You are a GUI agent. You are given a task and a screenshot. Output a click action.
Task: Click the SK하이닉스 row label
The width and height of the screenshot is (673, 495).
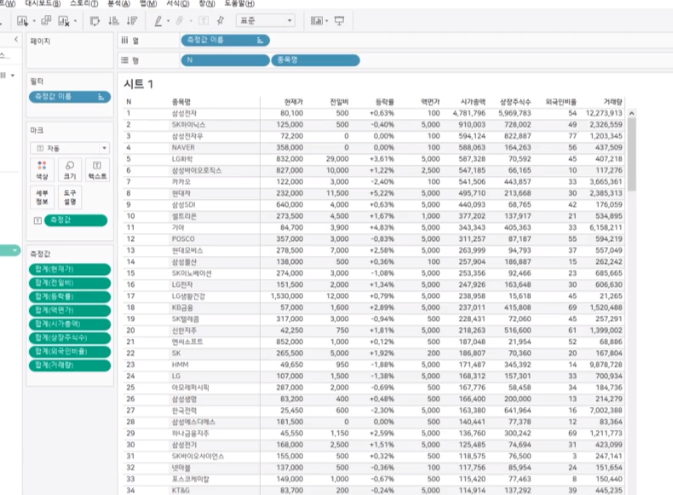(188, 125)
